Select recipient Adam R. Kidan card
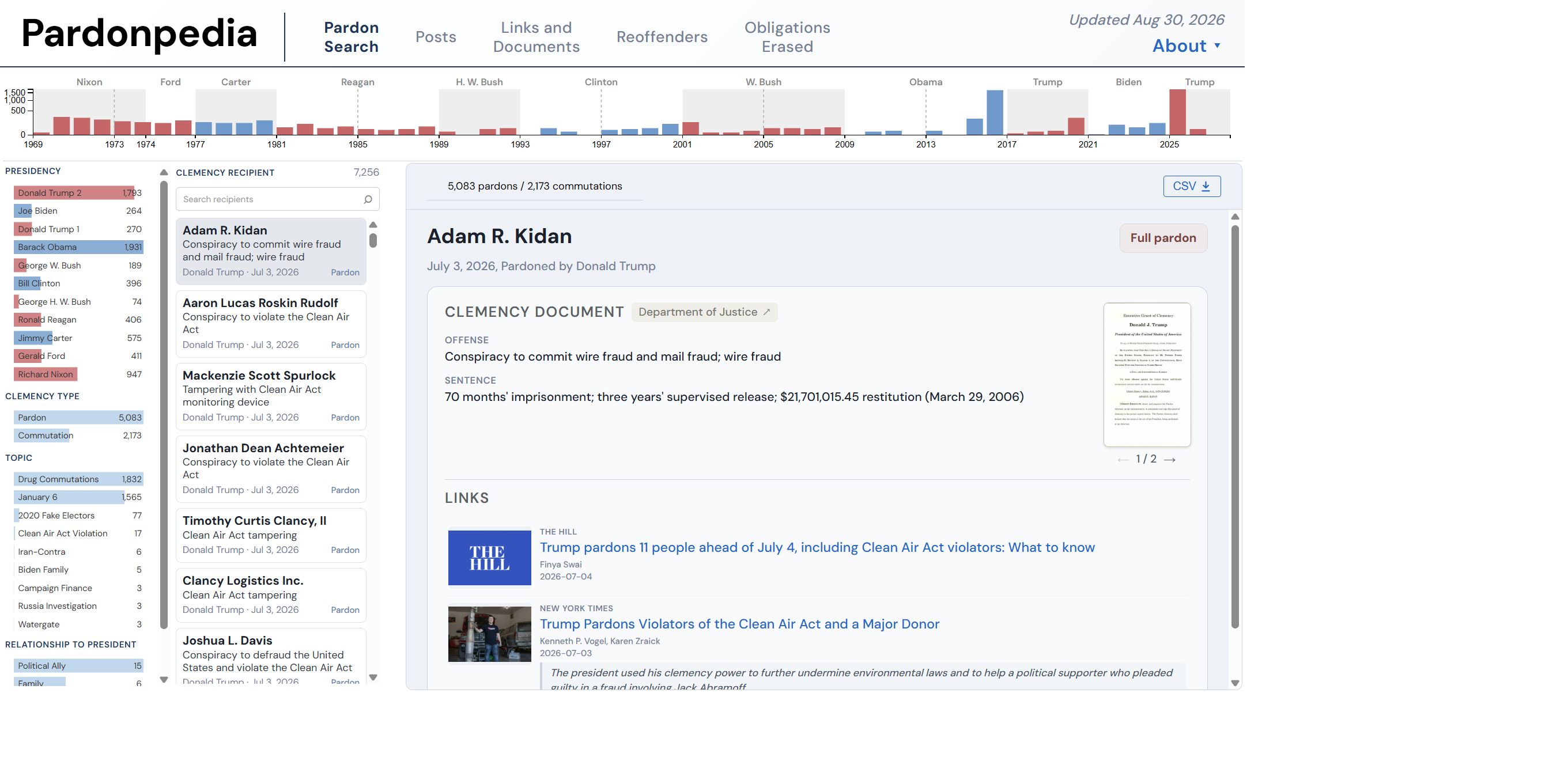This screenshot has height=784, width=1549. (x=271, y=251)
